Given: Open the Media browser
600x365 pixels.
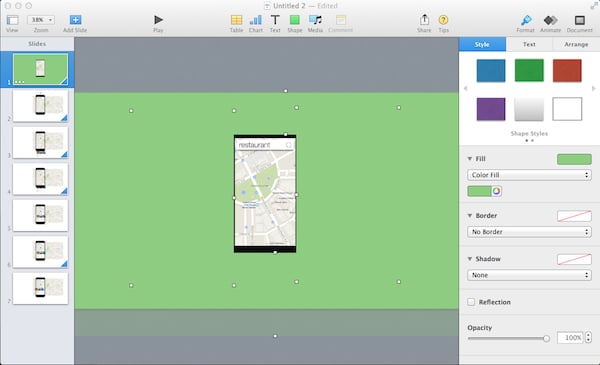Looking at the screenshot, I should [315, 20].
